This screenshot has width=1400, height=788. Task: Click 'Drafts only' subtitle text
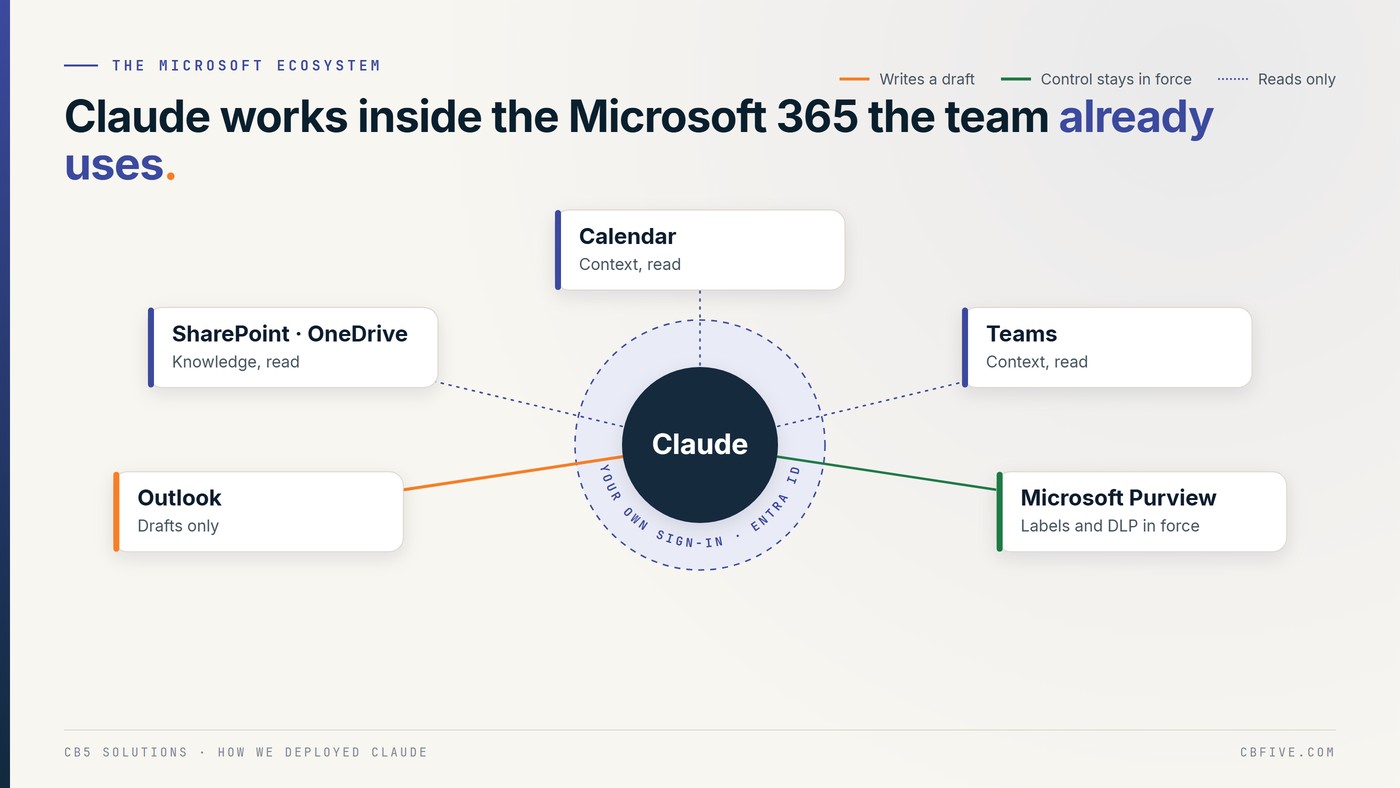coord(178,526)
